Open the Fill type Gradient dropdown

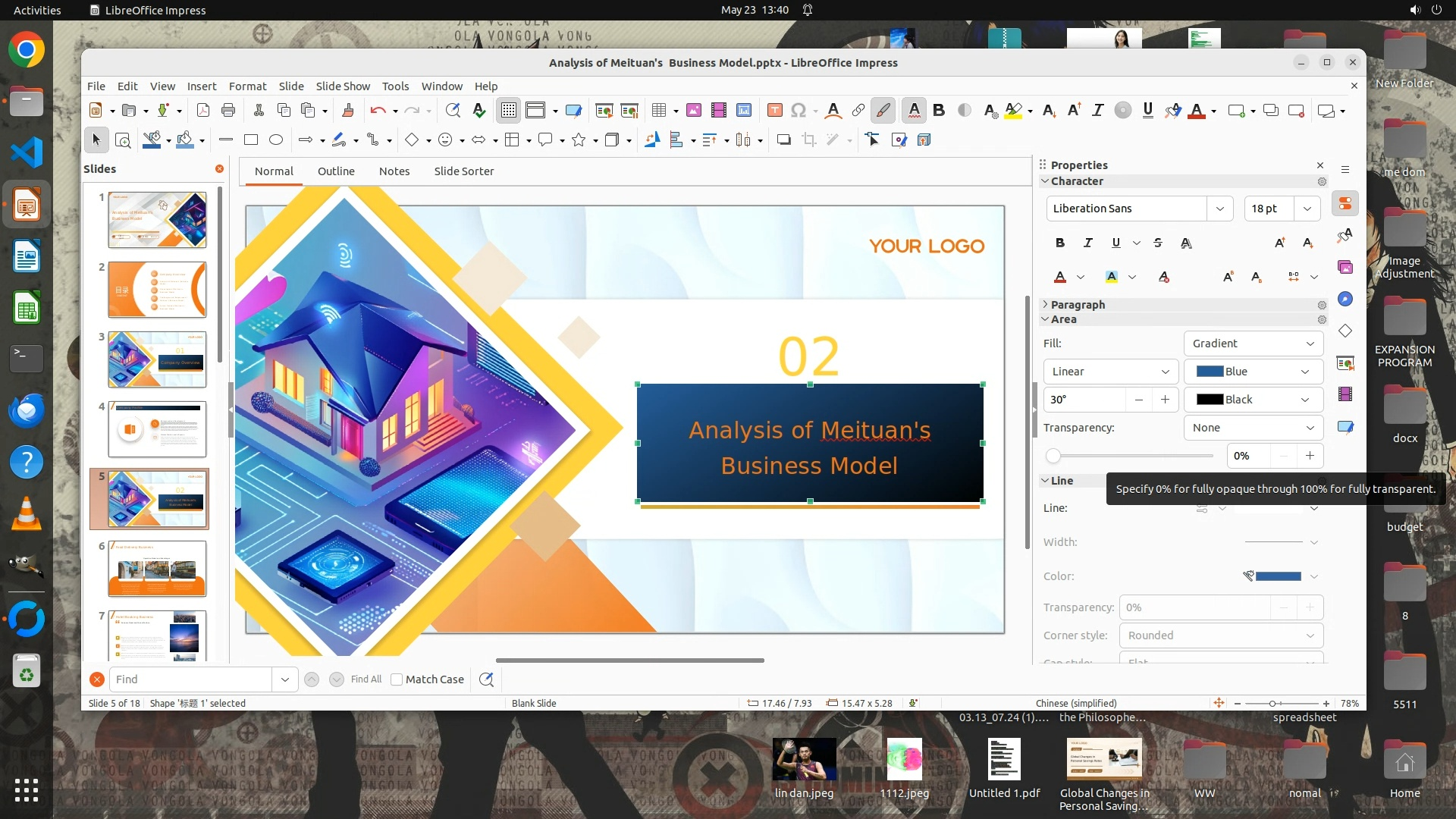point(1253,344)
